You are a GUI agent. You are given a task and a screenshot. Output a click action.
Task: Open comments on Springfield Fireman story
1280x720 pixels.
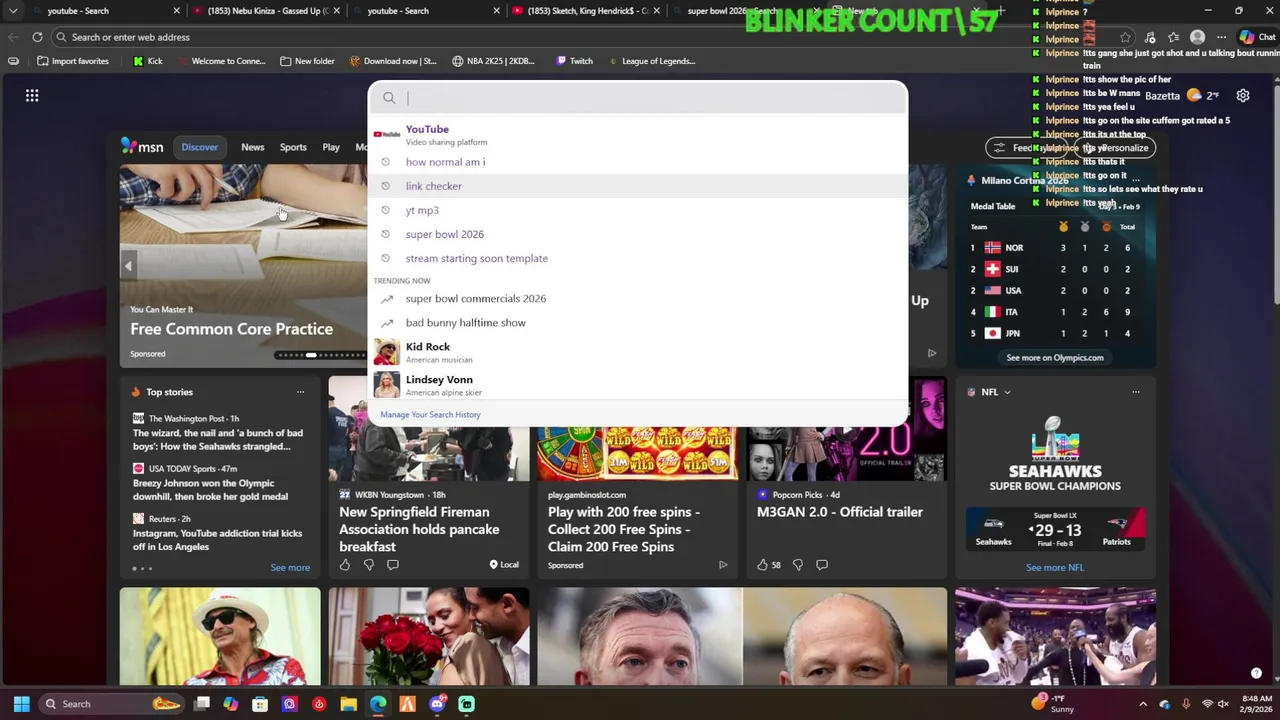click(x=393, y=565)
